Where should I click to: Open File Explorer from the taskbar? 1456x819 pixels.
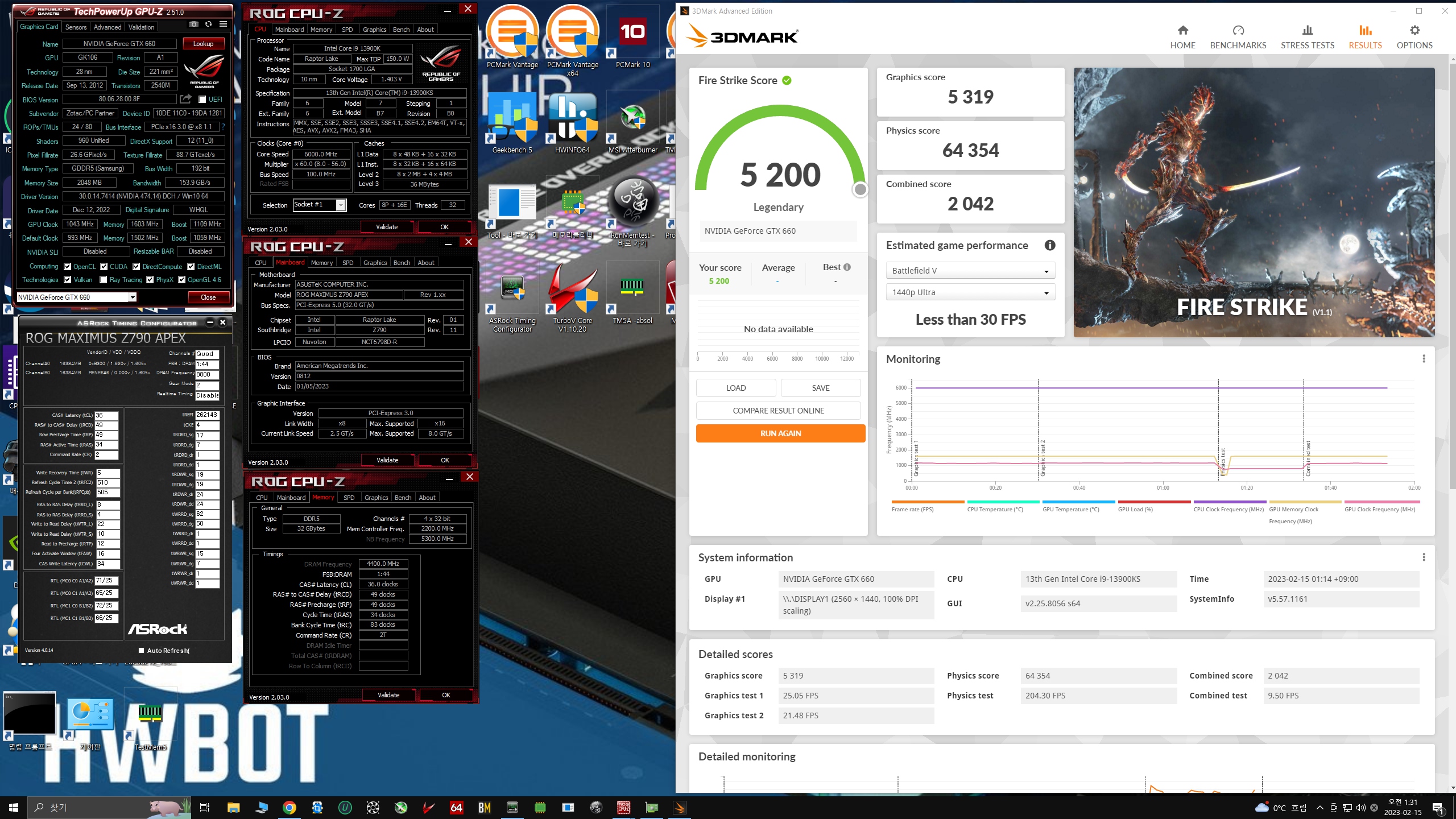coord(234,807)
